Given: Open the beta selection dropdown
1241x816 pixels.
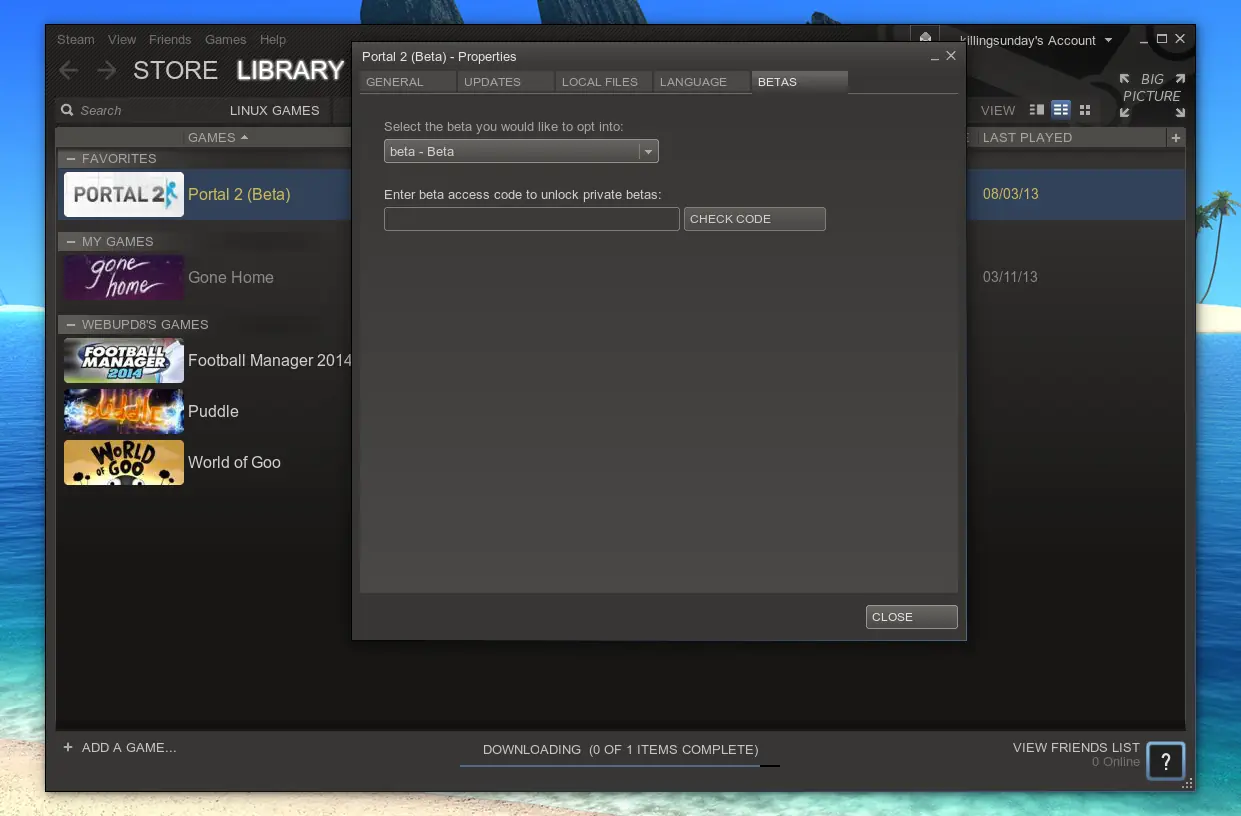Looking at the screenshot, I should (521, 151).
